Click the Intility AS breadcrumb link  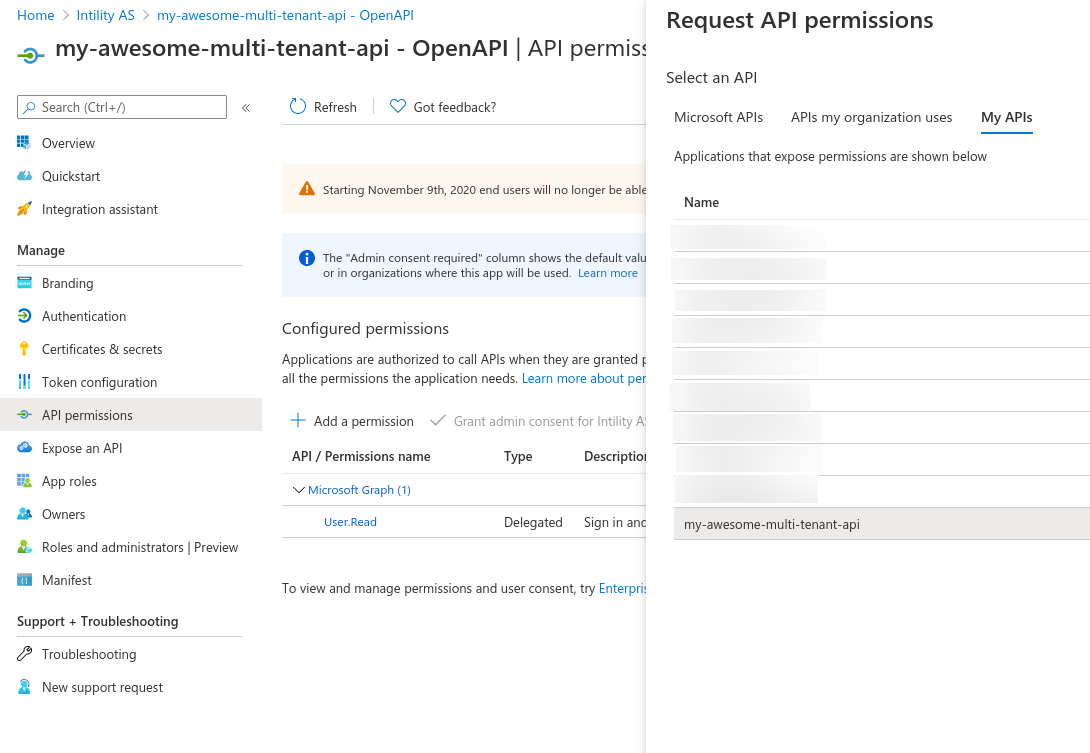coord(106,15)
